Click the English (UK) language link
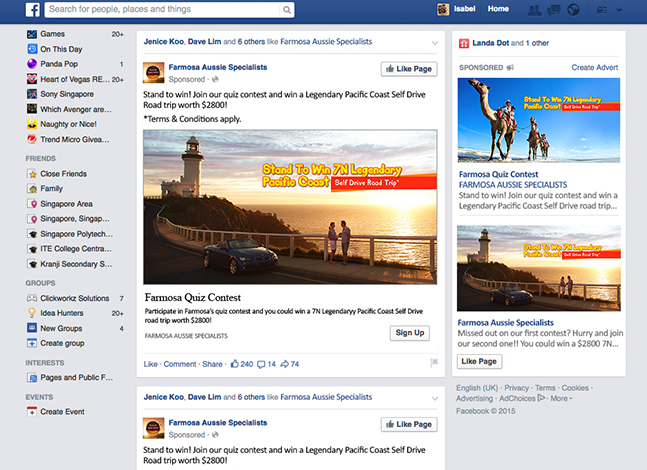647x470 pixels. [477, 388]
